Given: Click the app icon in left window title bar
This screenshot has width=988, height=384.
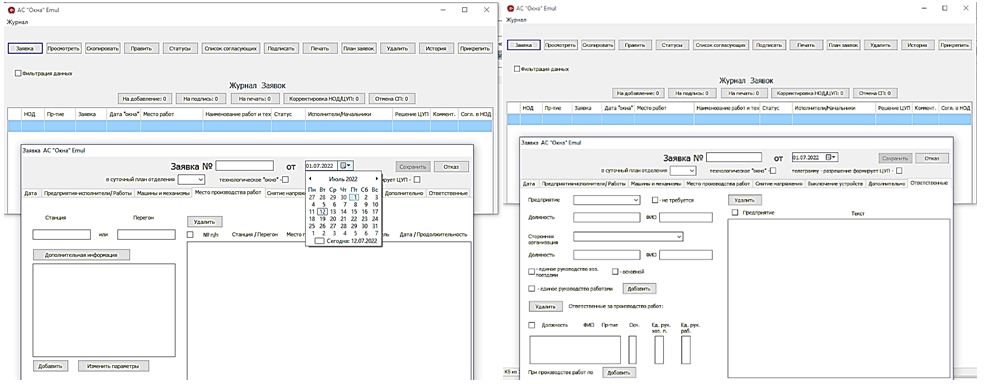Looking at the screenshot, I should [x=10, y=11].
